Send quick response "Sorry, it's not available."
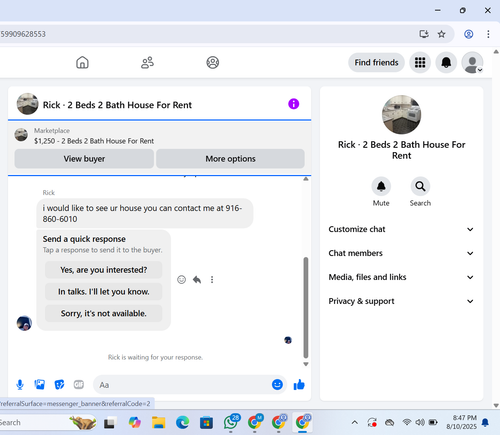500x435 pixels. click(104, 313)
